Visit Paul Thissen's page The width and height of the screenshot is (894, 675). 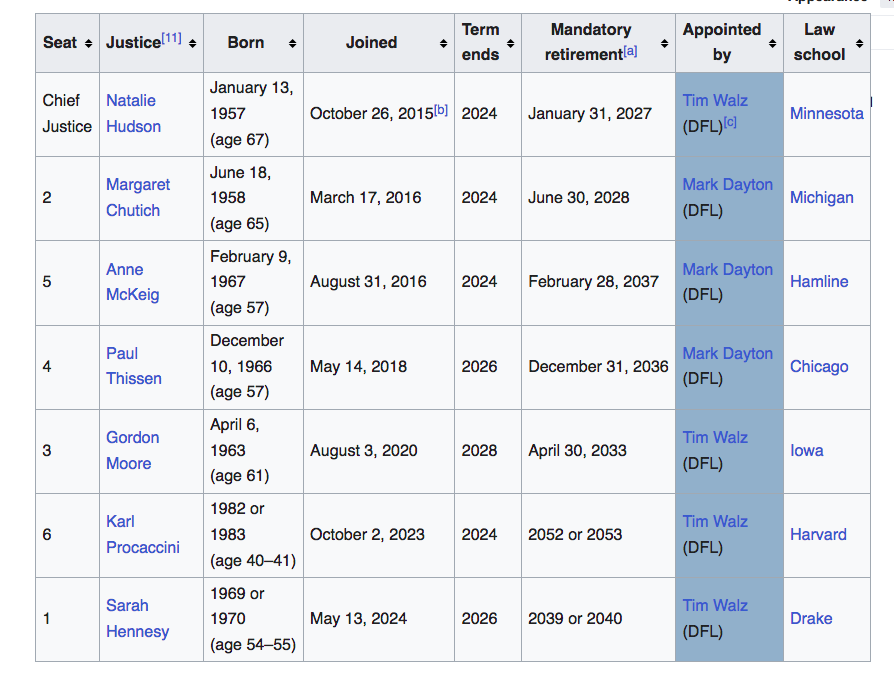click(133, 366)
